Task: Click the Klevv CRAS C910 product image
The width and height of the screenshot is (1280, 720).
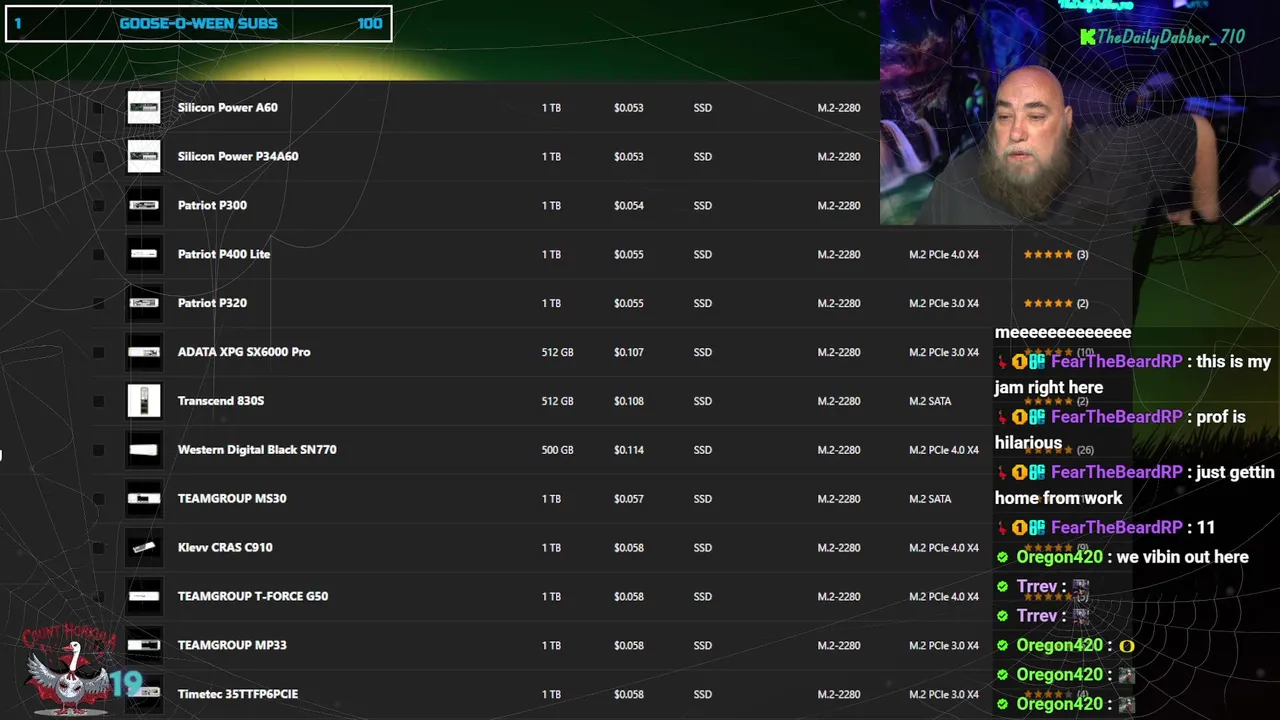Action: point(144,547)
